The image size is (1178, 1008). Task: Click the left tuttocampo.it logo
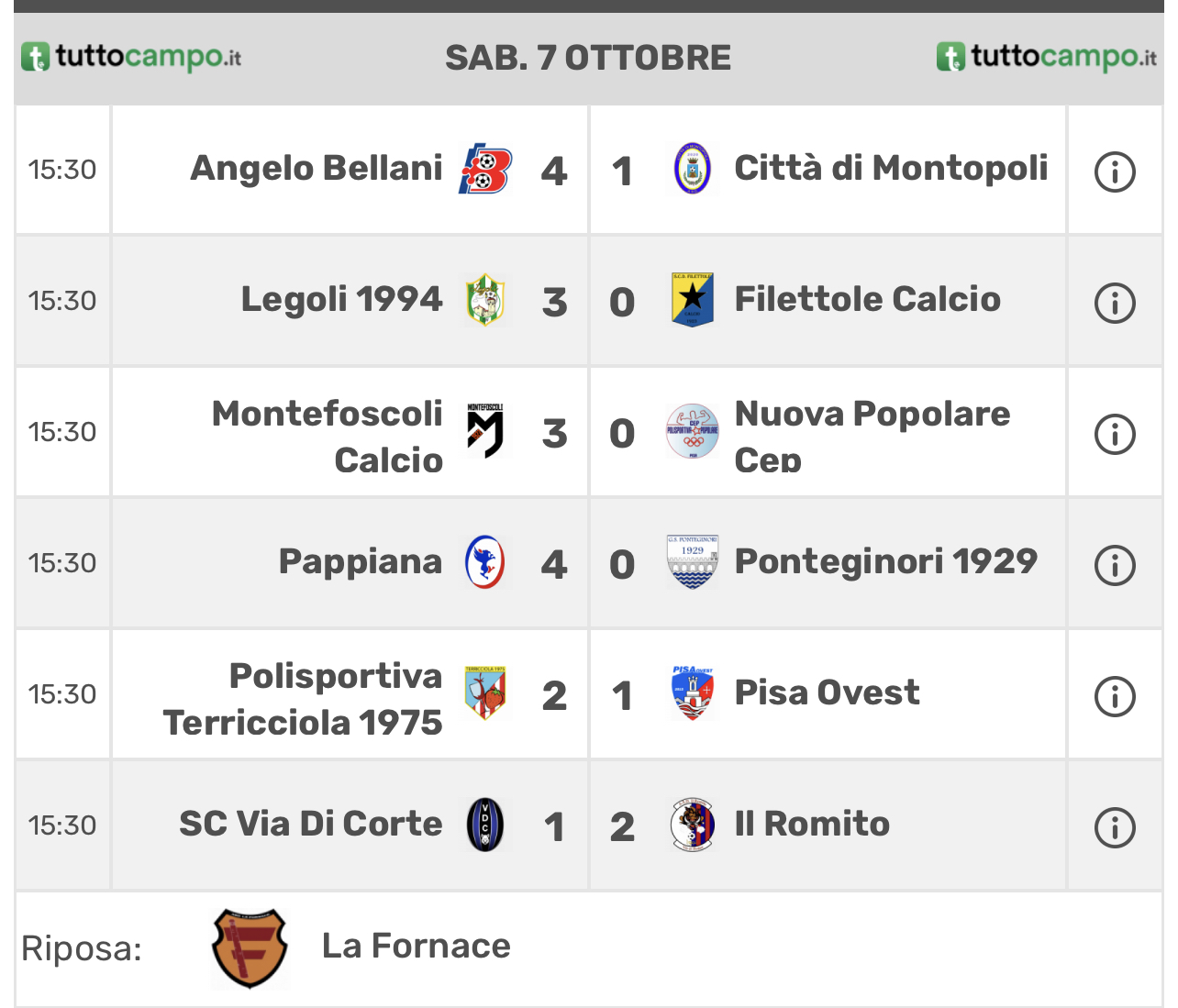(131, 57)
